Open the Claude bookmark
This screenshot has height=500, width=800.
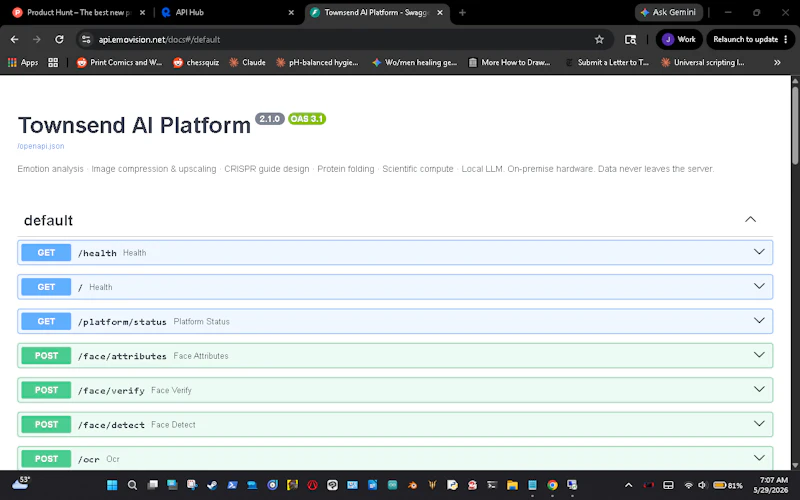coord(247,62)
